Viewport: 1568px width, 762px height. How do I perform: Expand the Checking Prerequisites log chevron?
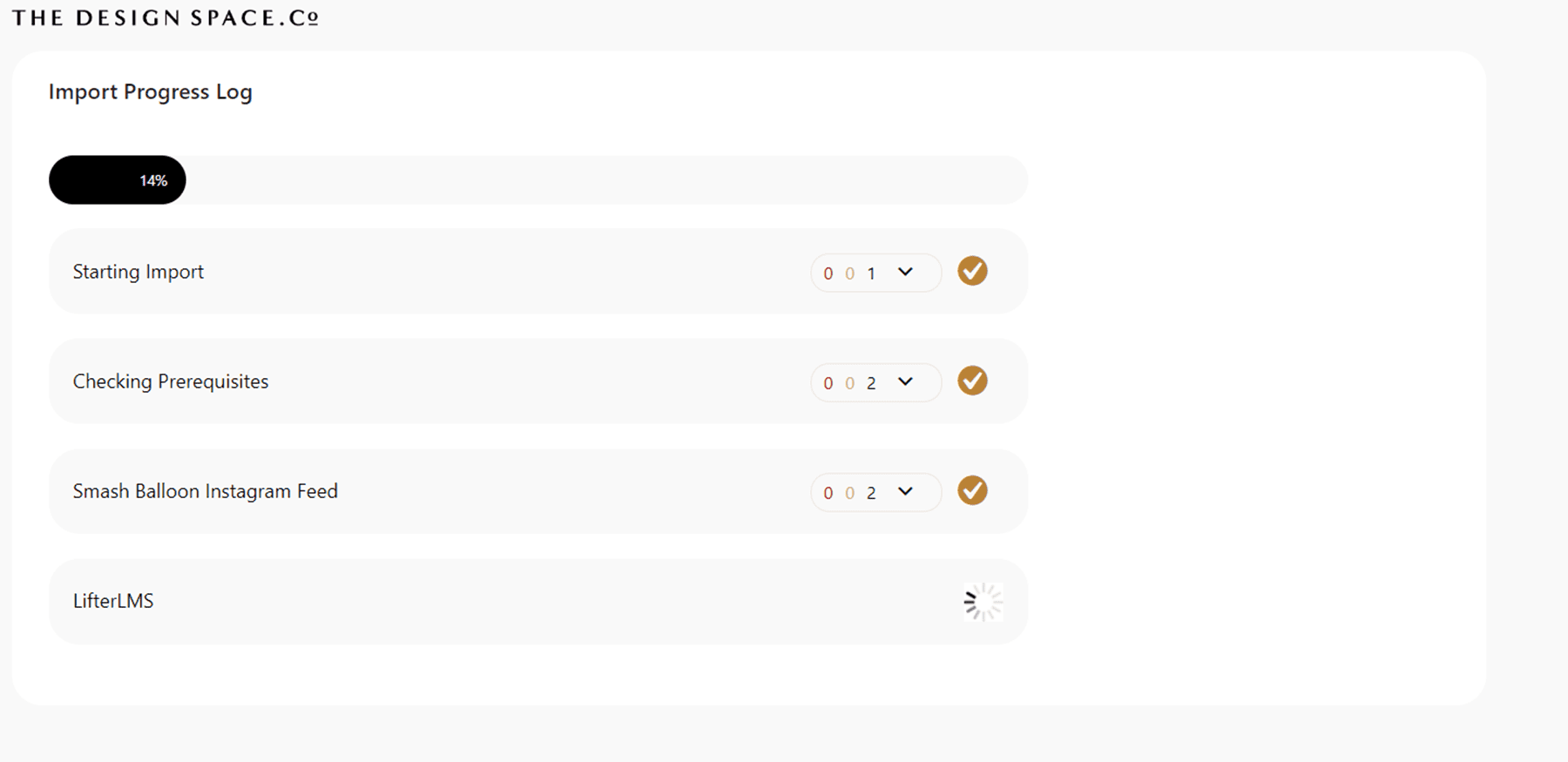tap(905, 381)
